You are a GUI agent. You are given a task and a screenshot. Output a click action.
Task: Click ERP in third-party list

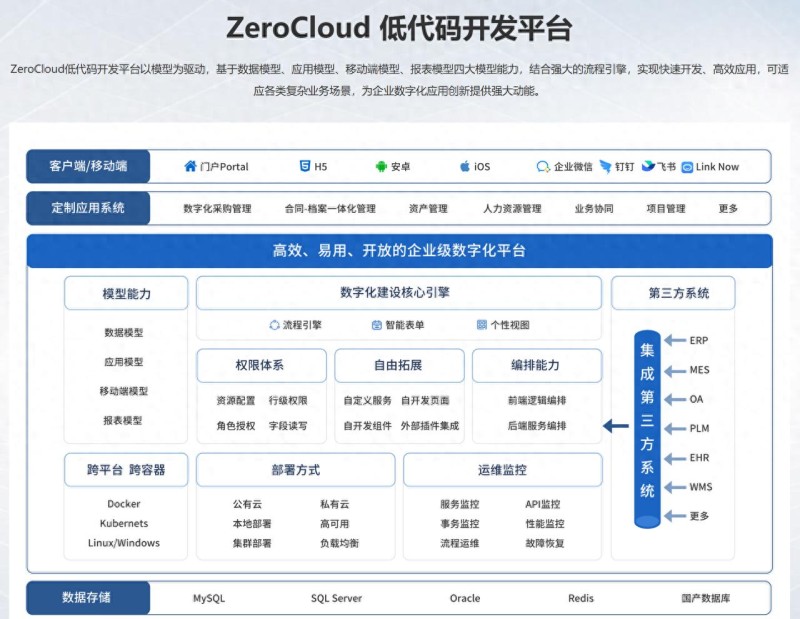(x=698, y=340)
